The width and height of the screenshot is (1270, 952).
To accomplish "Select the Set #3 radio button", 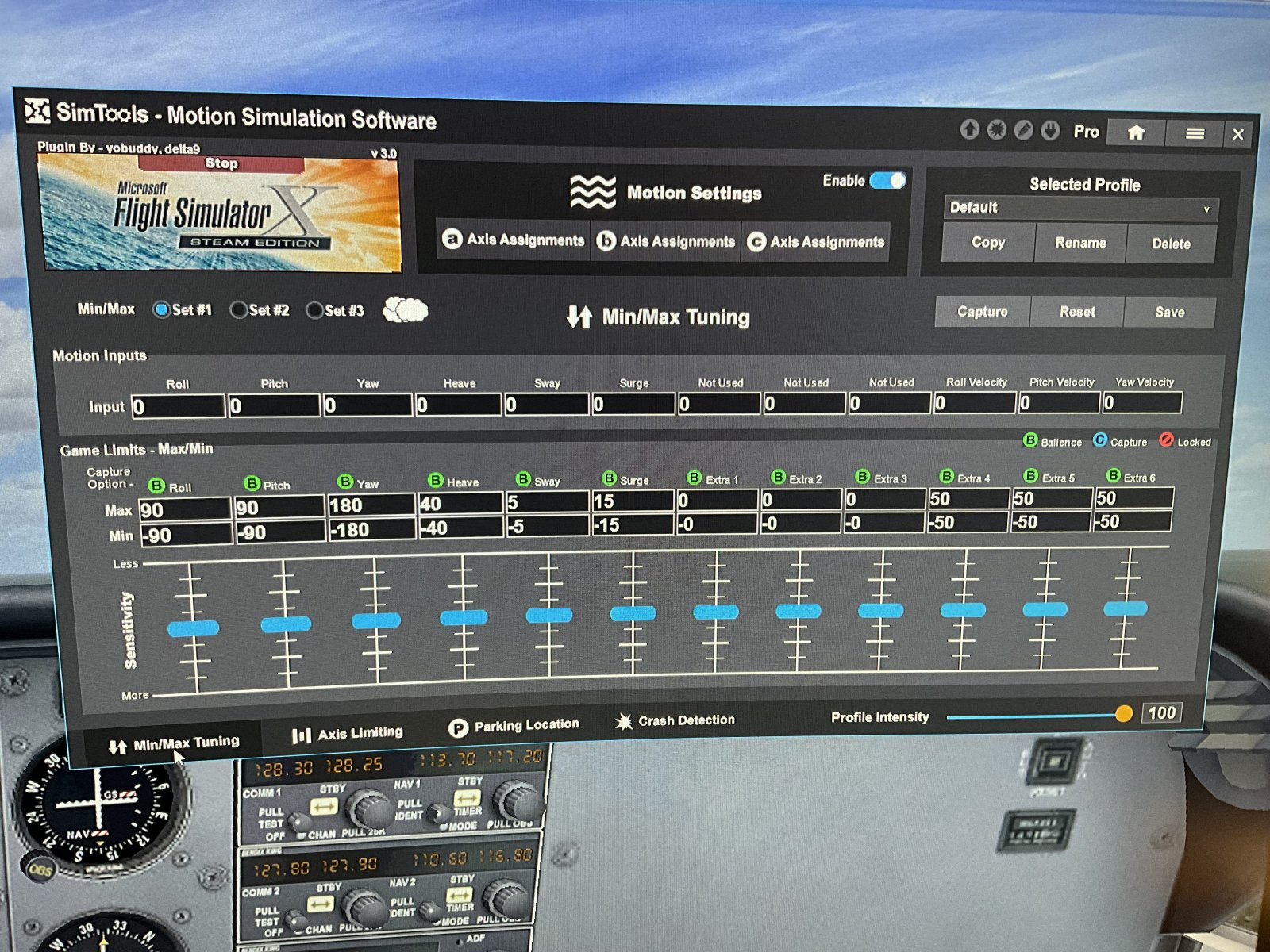I will 314,310.
